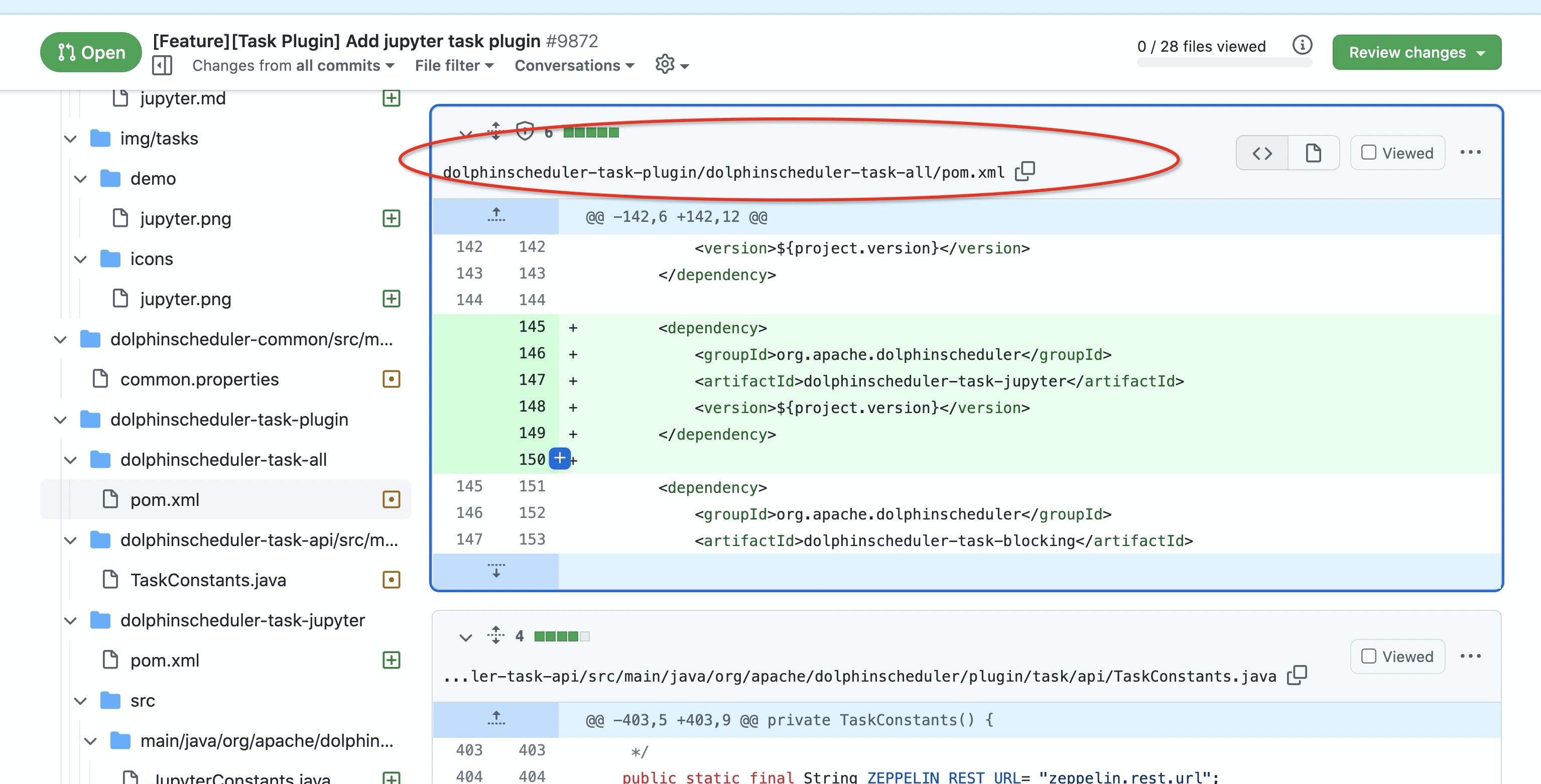Screen dimensions: 1541x784
Task: Click source diff view icon
Action: 1261,153
